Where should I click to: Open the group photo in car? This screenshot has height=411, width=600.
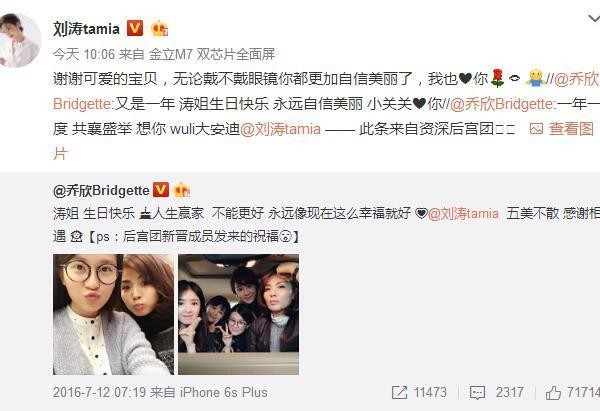coord(238,314)
